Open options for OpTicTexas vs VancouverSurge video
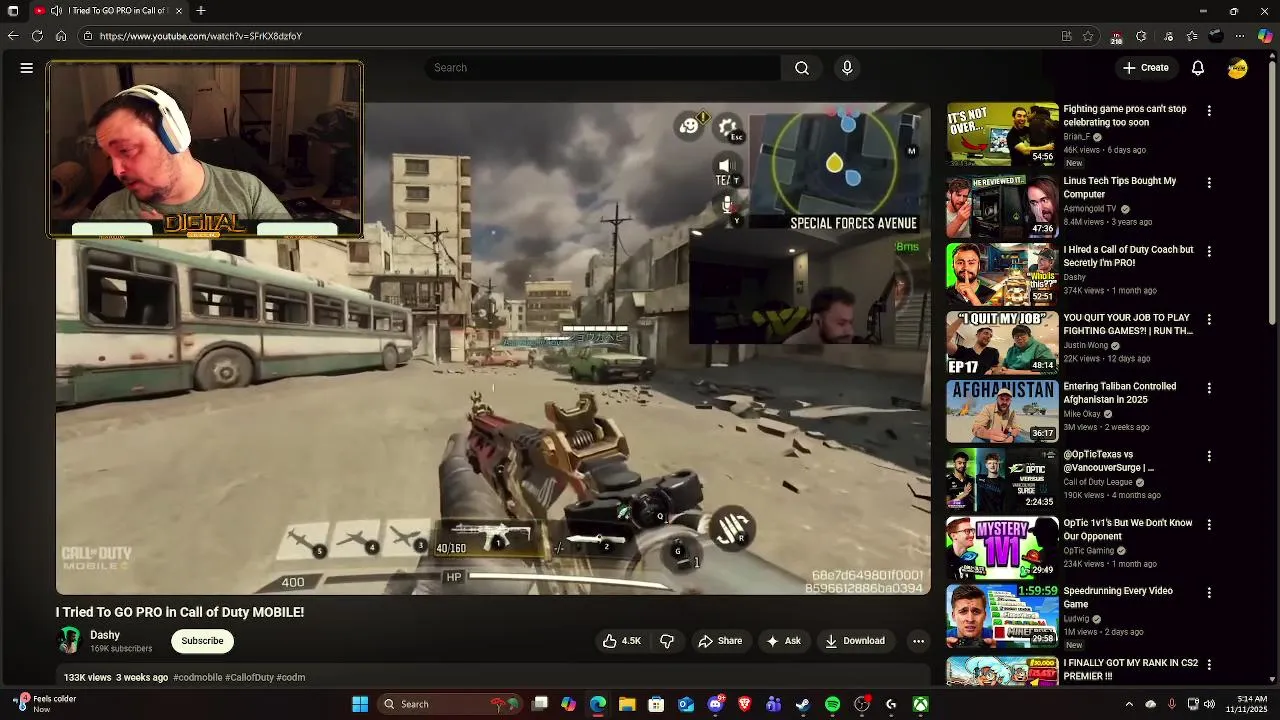The height and width of the screenshot is (720, 1280). [1209, 456]
